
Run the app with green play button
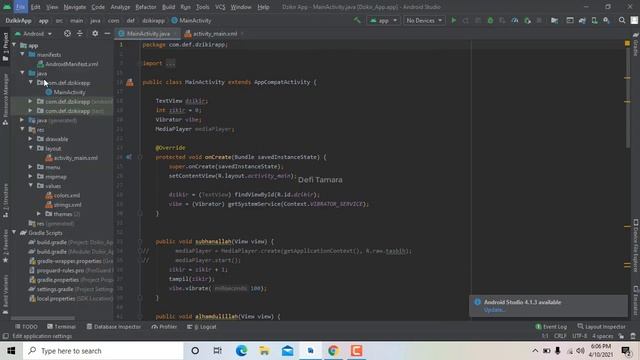tap(453, 20)
